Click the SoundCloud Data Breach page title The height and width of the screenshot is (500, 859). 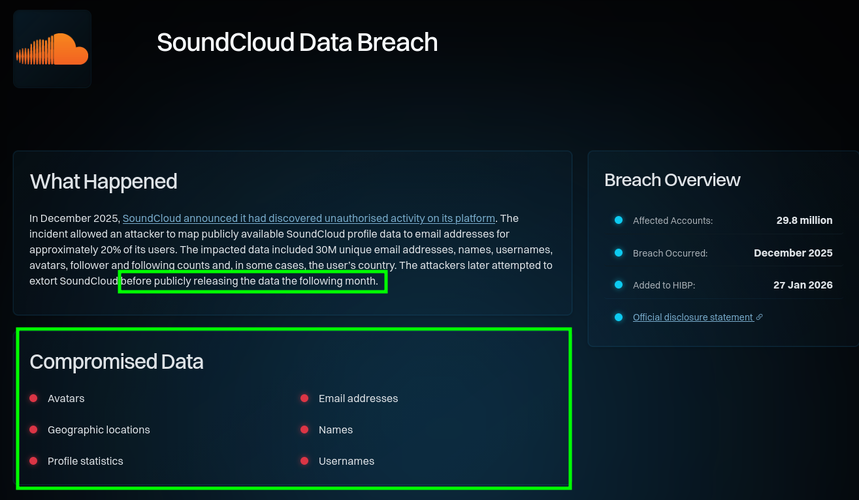[x=297, y=43]
